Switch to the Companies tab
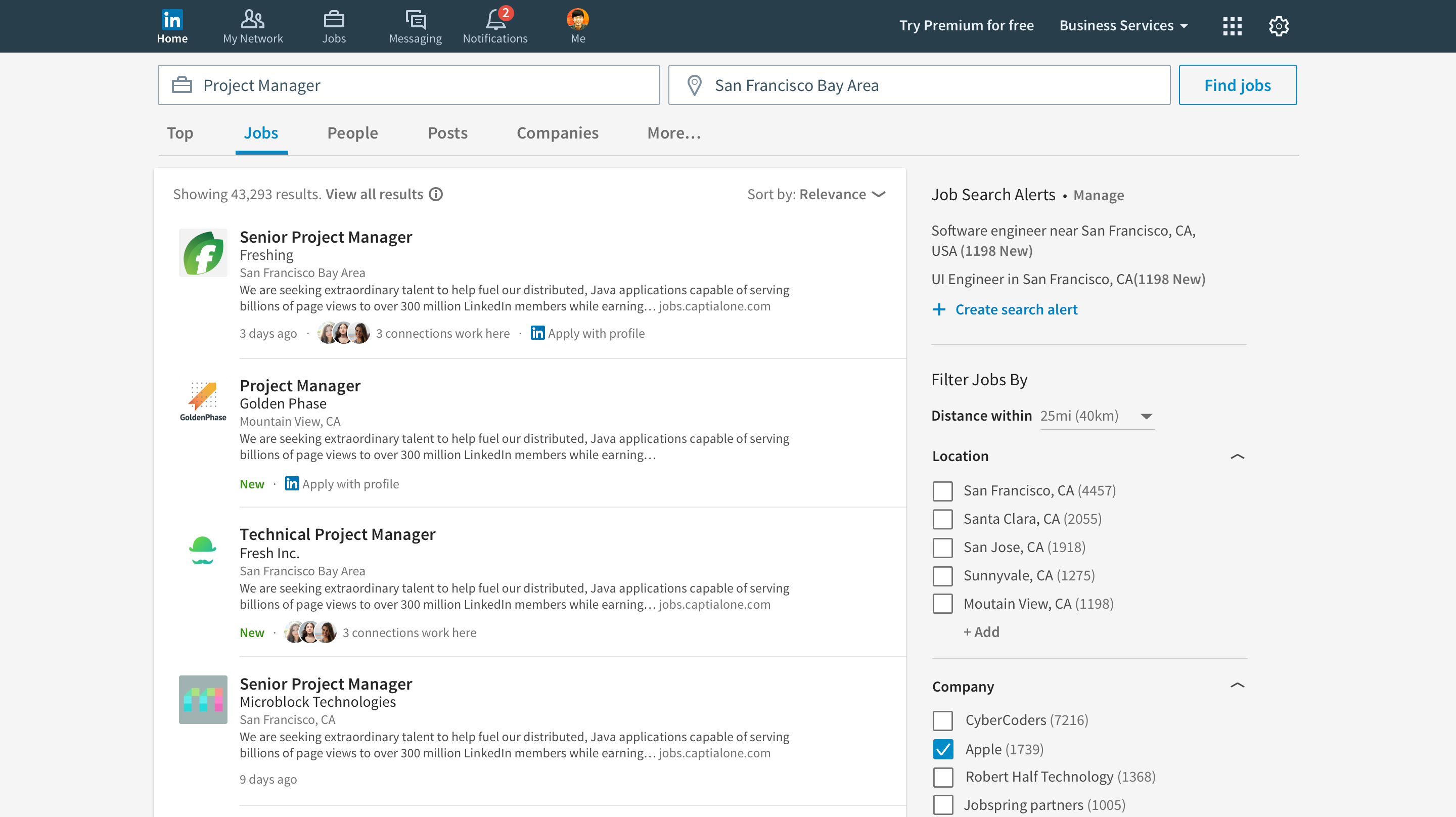 [557, 133]
